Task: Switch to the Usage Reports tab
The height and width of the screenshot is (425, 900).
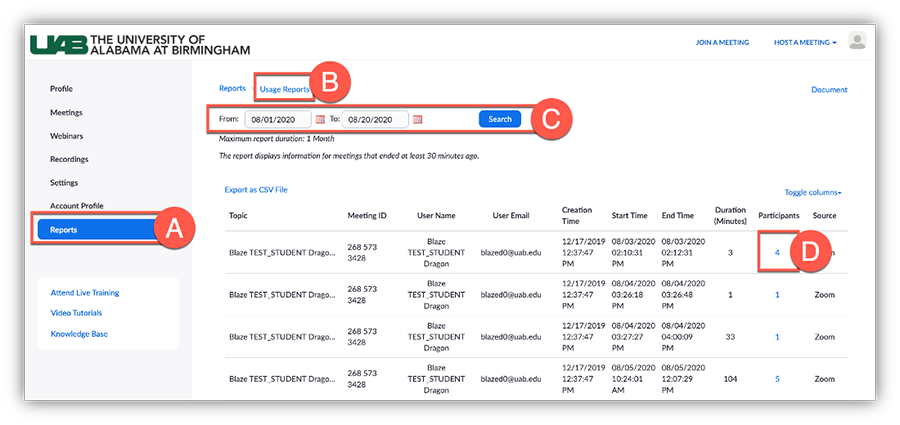Action: click(x=284, y=90)
